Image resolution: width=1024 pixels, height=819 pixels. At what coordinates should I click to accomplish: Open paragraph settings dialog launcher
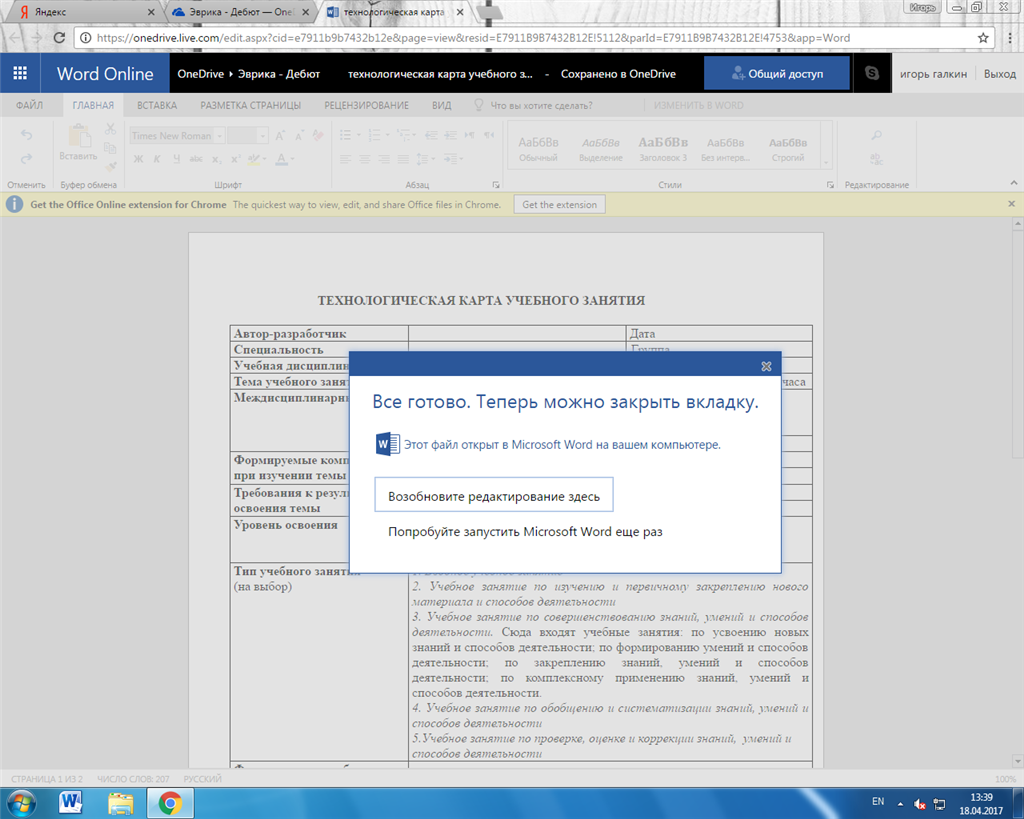(x=496, y=185)
